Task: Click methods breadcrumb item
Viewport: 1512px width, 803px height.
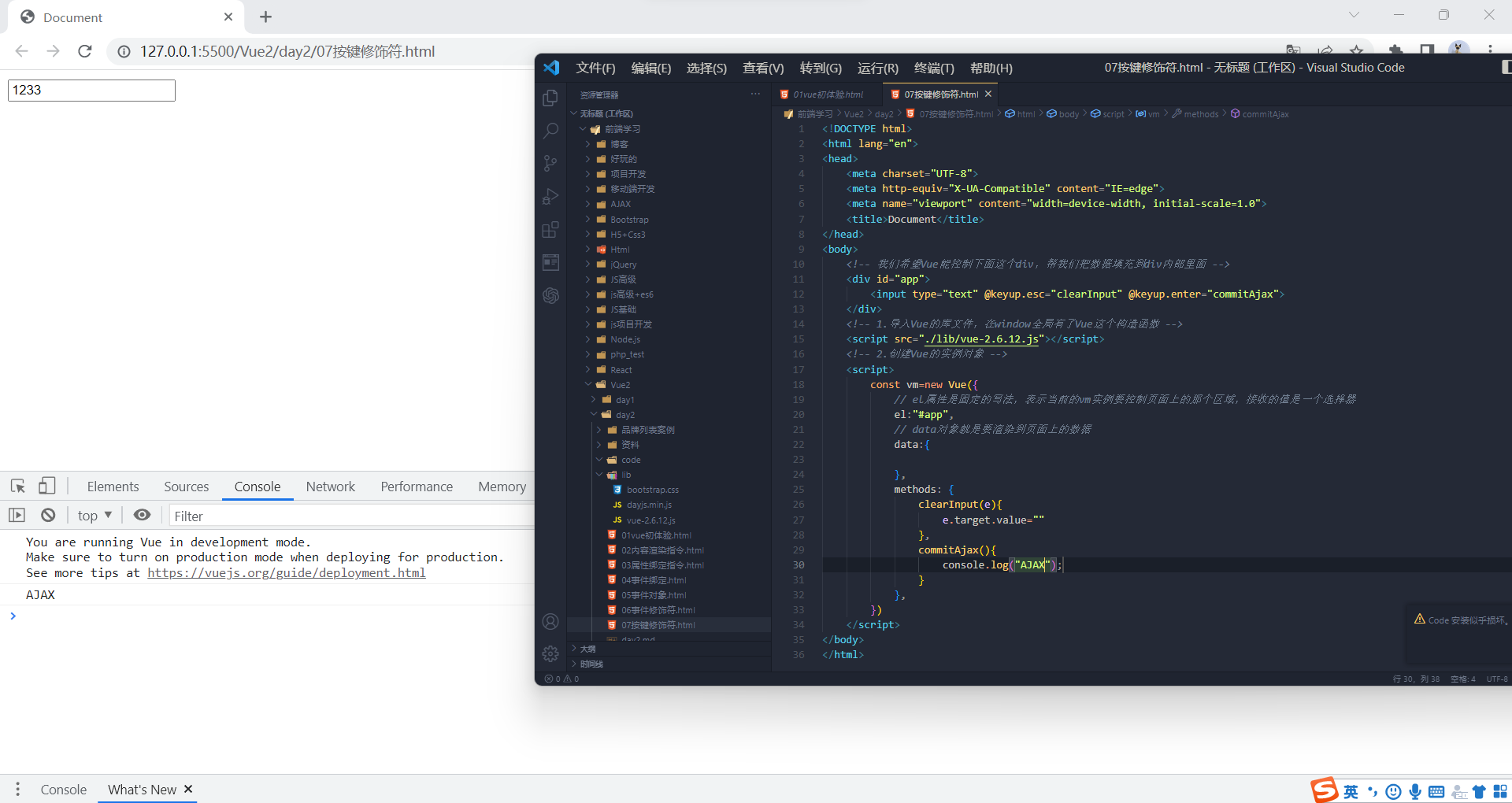Action: click(x=1195, y=114)
